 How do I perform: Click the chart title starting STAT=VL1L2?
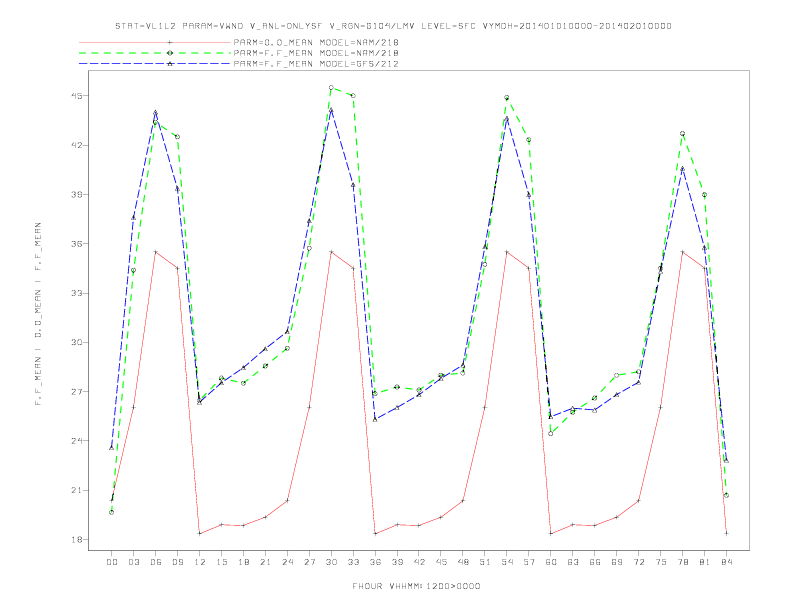click(393, 26)
